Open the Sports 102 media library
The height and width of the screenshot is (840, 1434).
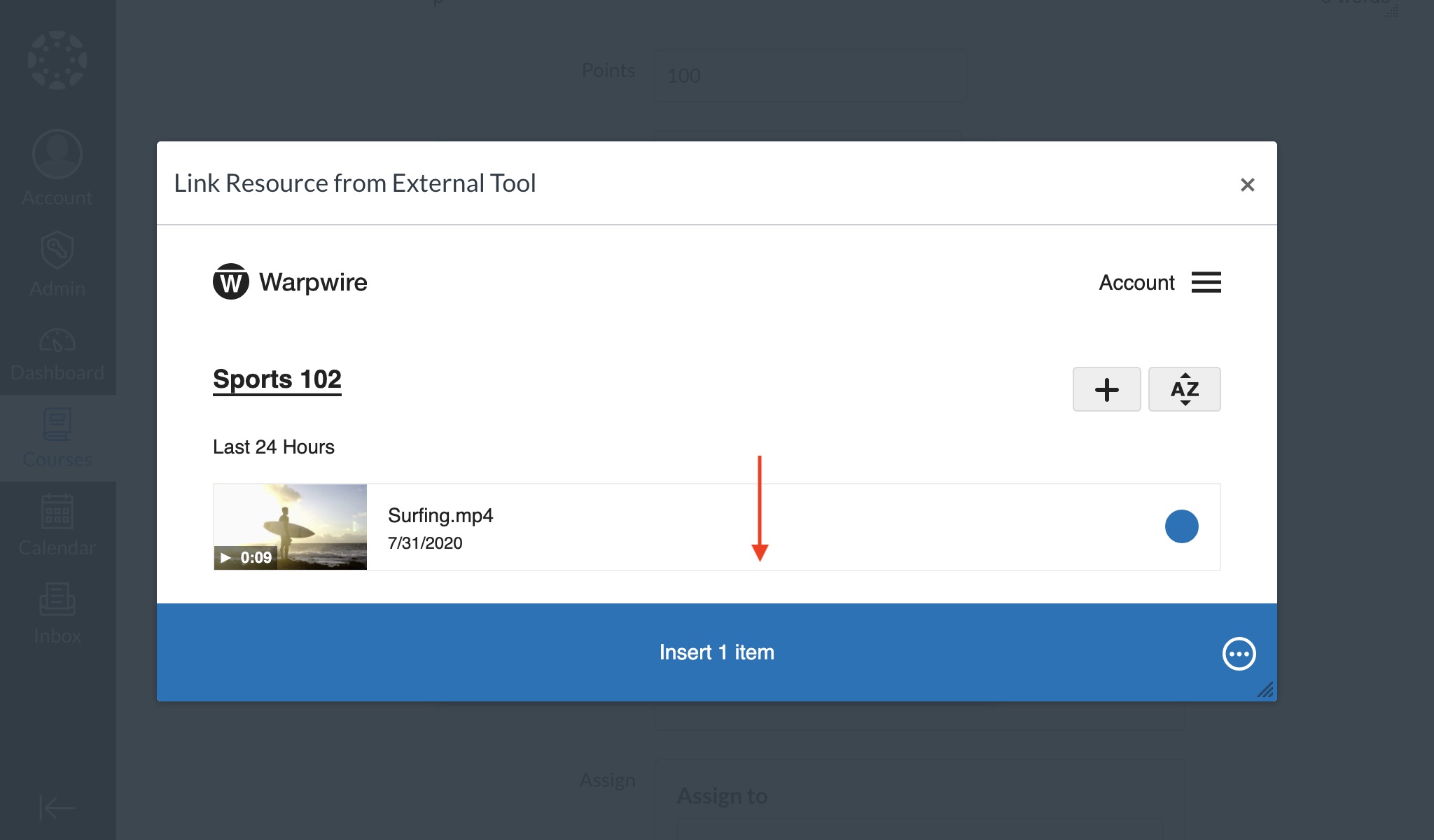[278, 378]
